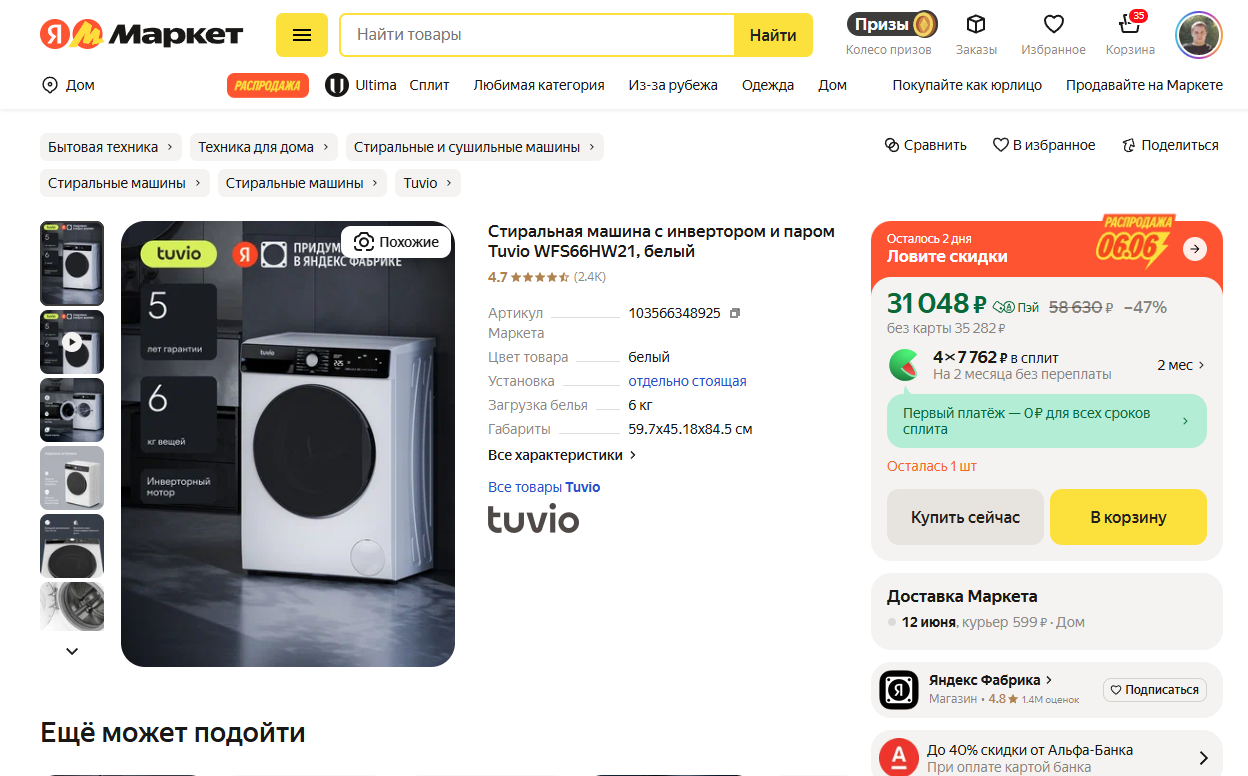Open the split payment term '2 мес' selector
The height and width of the screenshot is (776, 1248).
(1181, 365)
